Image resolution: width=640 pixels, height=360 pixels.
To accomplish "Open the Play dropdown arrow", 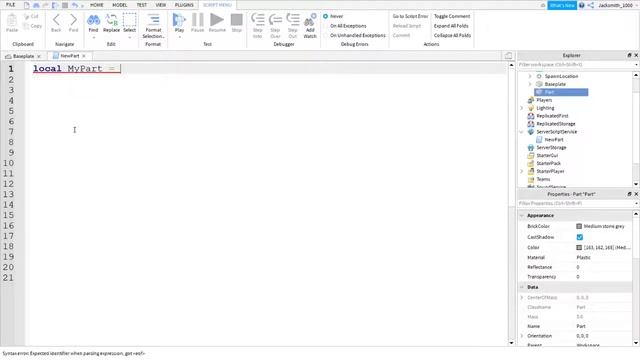I will pyautogui.click(x=179, y=38).
